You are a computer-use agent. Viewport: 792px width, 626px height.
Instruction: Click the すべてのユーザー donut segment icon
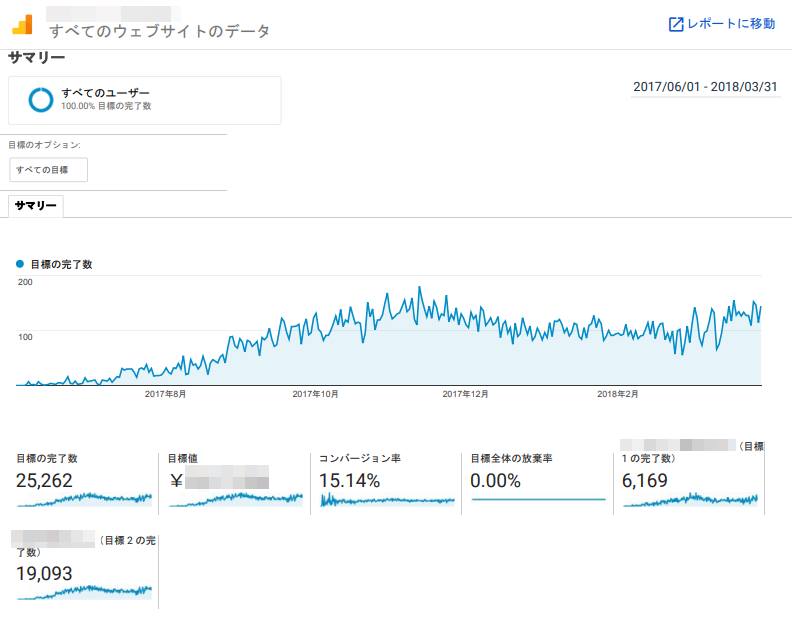coord(41,99)
